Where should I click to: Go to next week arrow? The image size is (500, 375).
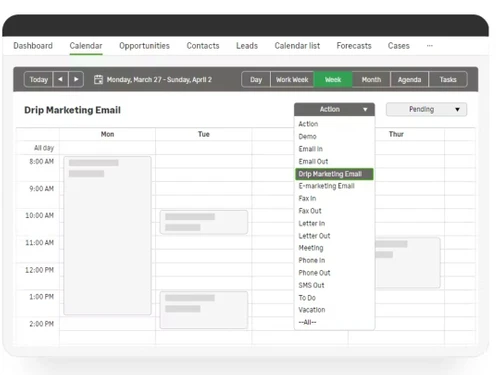click(76, 79)
